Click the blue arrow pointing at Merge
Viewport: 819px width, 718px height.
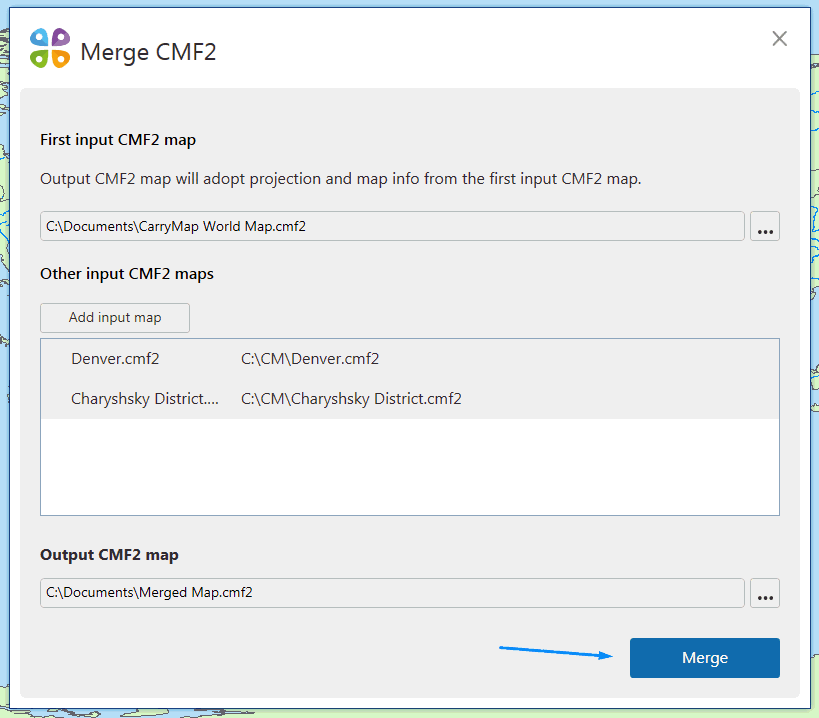tap(555, 653)
